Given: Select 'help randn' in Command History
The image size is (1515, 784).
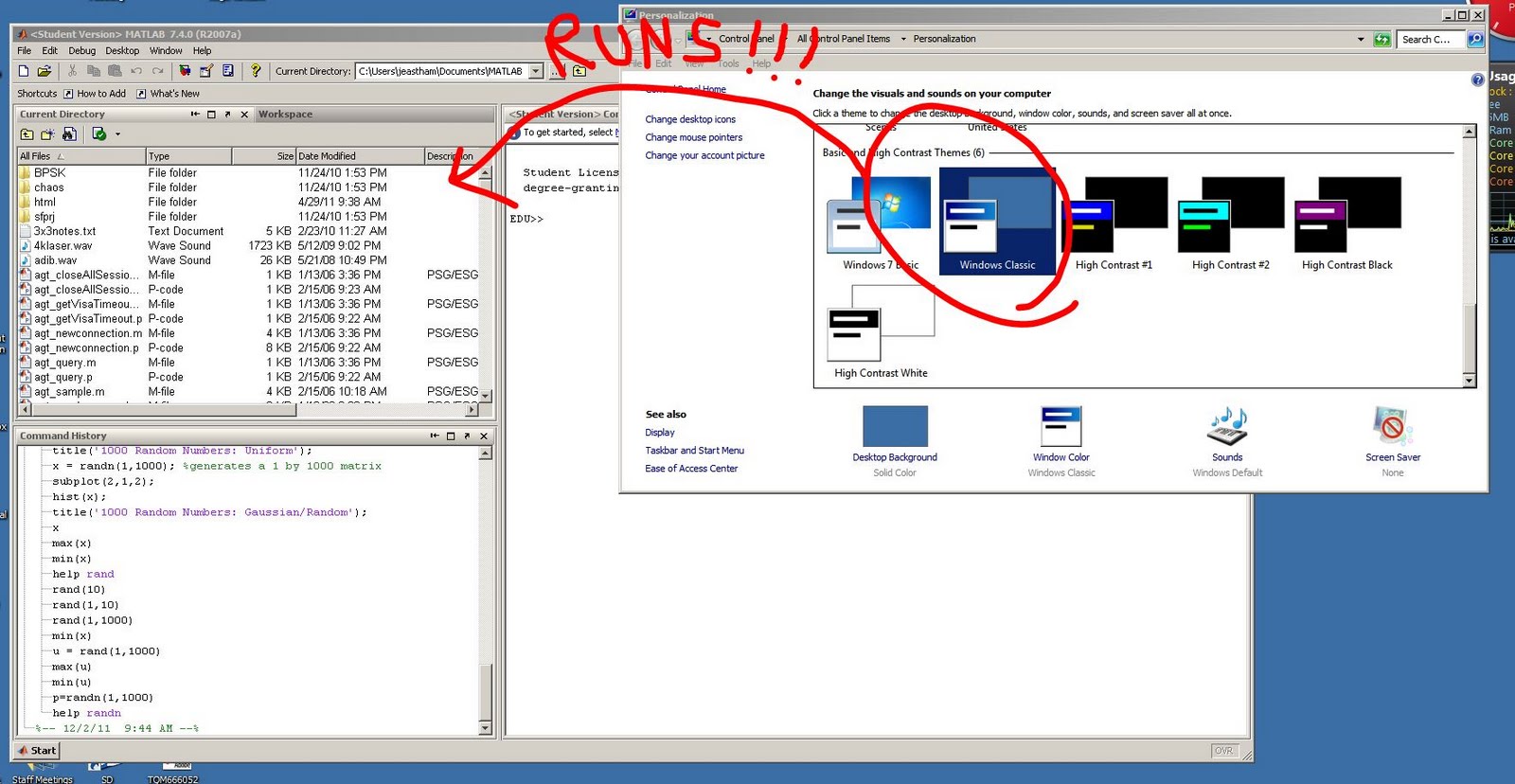Looking at the screenshot, I should point(86,713).
